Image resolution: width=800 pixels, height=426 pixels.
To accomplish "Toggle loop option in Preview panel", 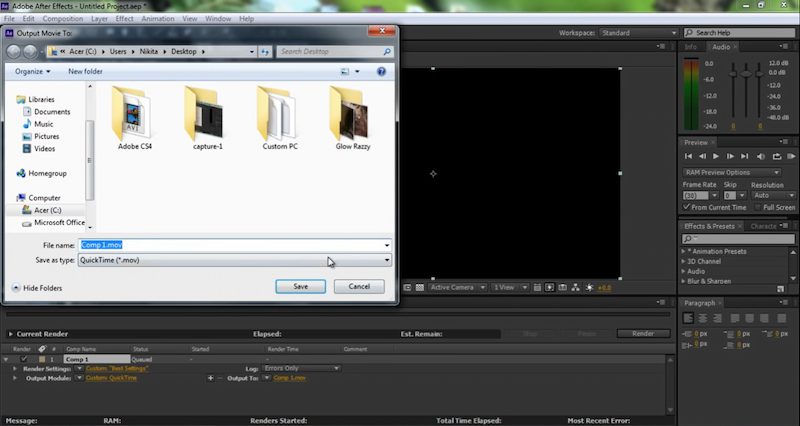I will click(777, 157).
